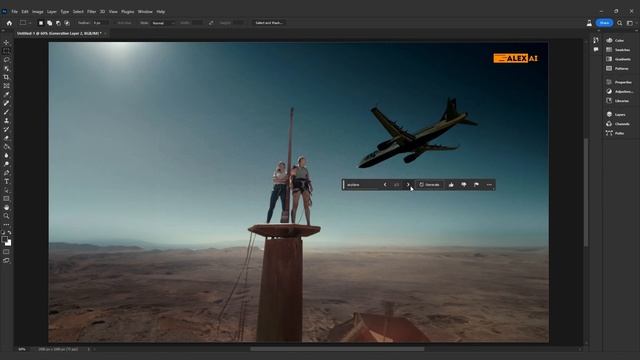Swap foreground and background colors
Viewport: 640px width, 360px height.
point(9,233)
